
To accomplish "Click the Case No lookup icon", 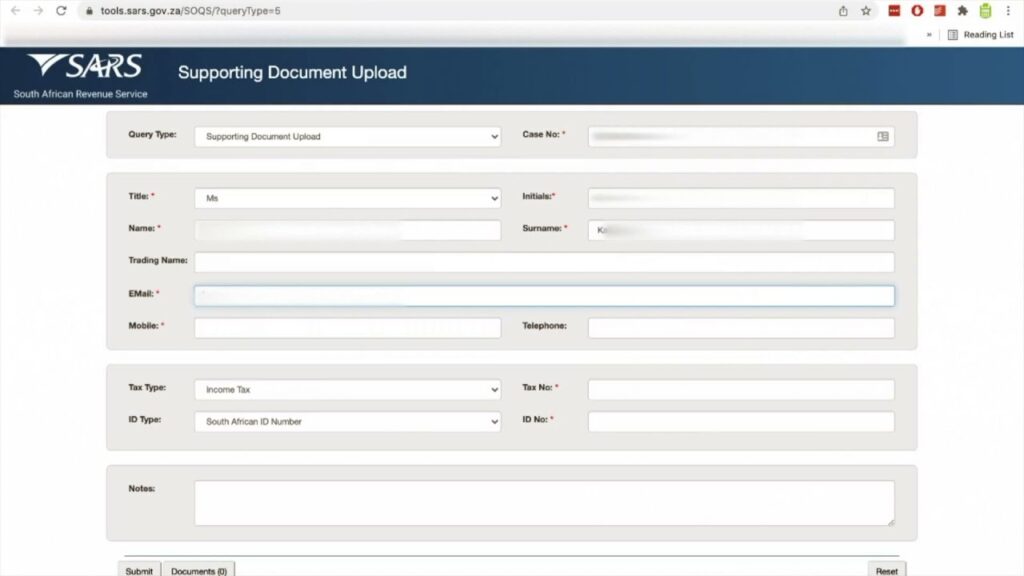I will 883,136.
